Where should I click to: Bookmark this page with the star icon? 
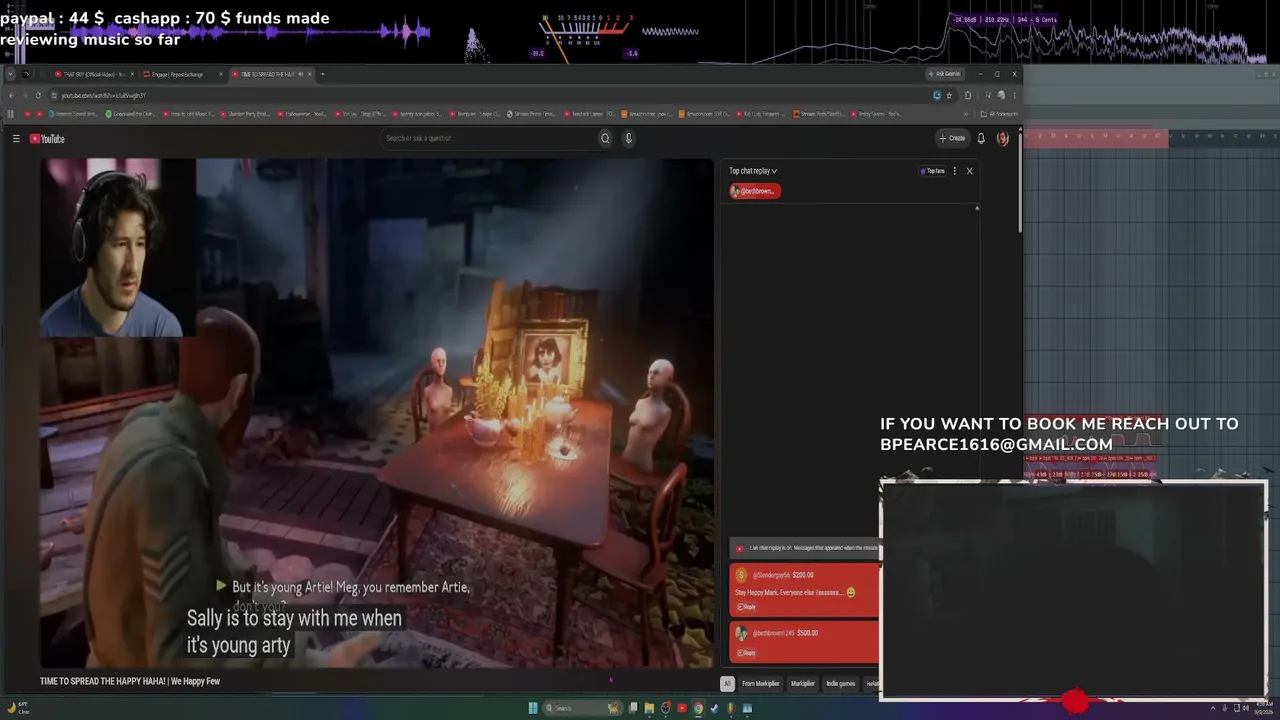[x=949, y=96]
